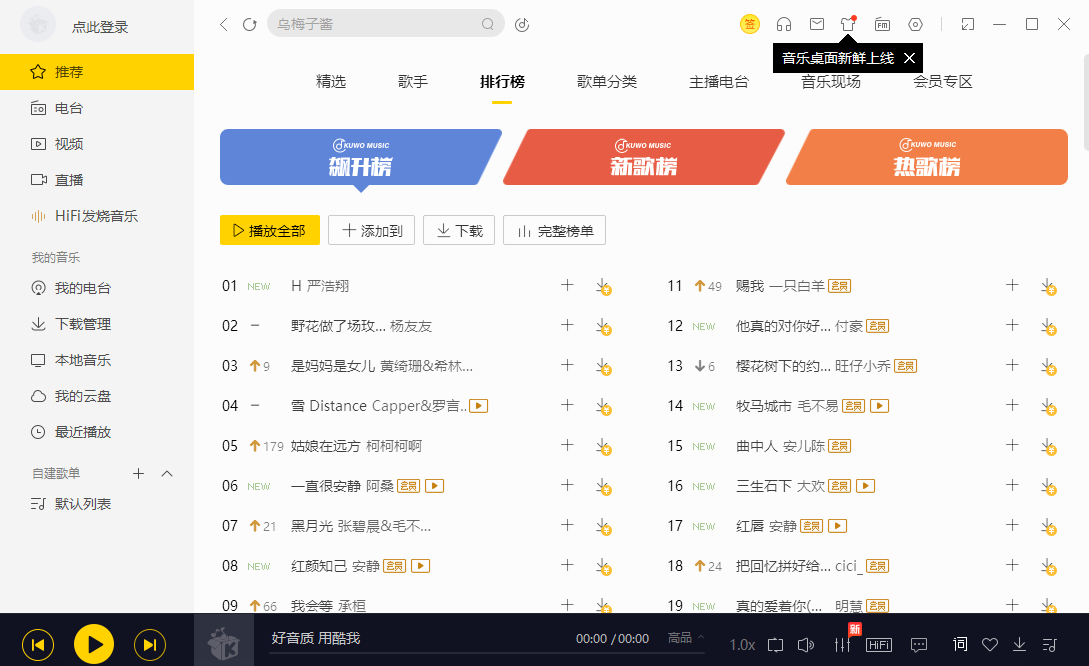The image size is (1089, 666).
Task: Click the search magnifier icon
Action: (x=488, y=24)
